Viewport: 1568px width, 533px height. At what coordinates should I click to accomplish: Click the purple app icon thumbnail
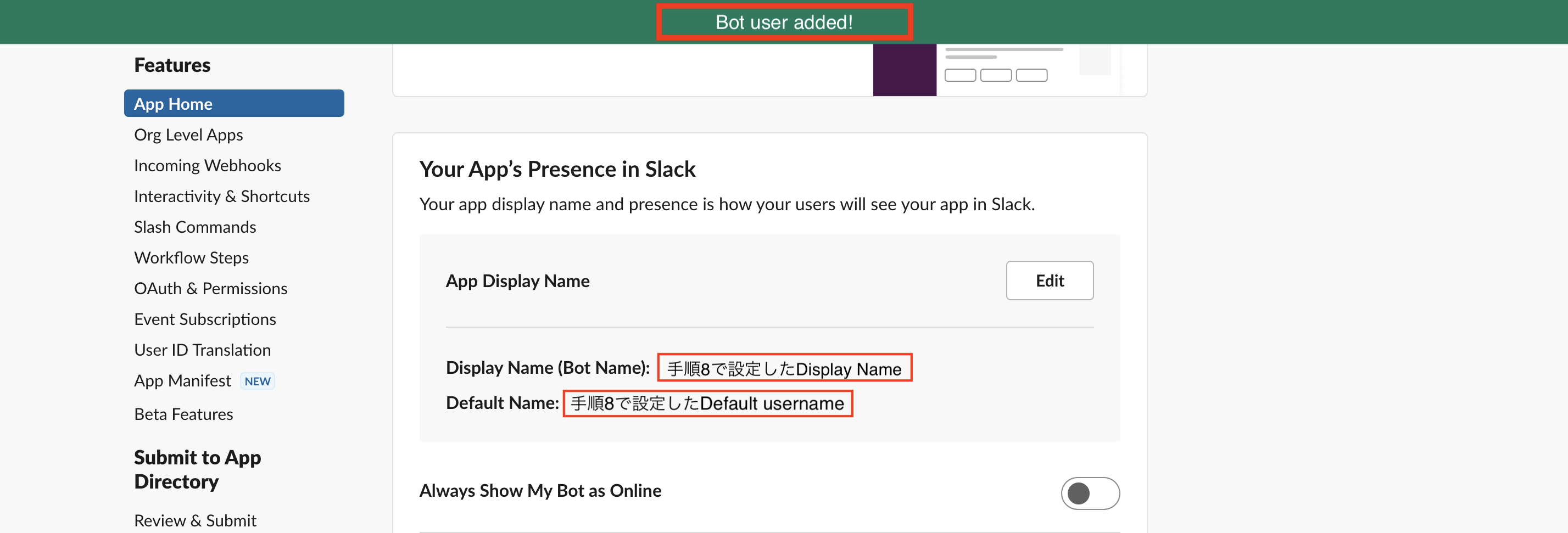pos(905,70)
